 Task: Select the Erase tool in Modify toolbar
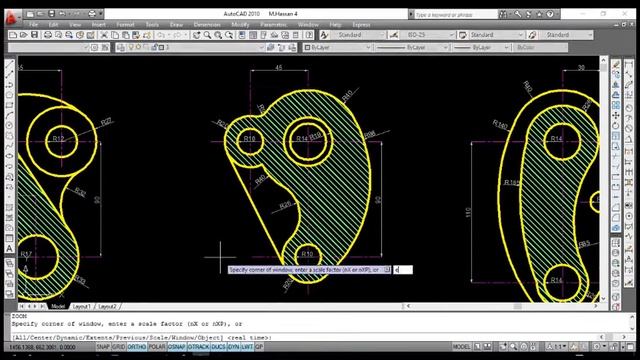coord(616,64)
